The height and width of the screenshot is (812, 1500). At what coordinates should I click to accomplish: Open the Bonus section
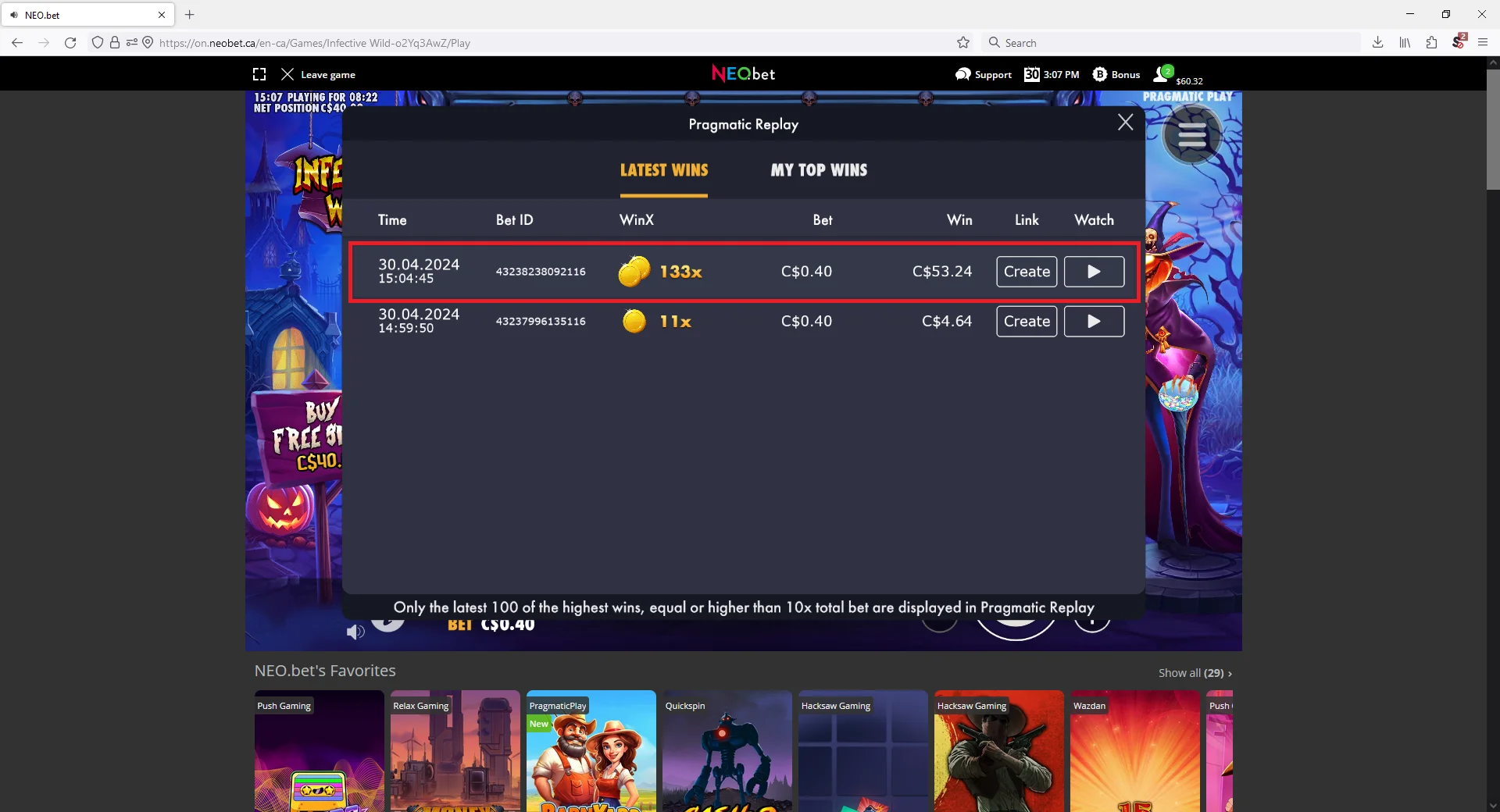[x=1116, y=74]
